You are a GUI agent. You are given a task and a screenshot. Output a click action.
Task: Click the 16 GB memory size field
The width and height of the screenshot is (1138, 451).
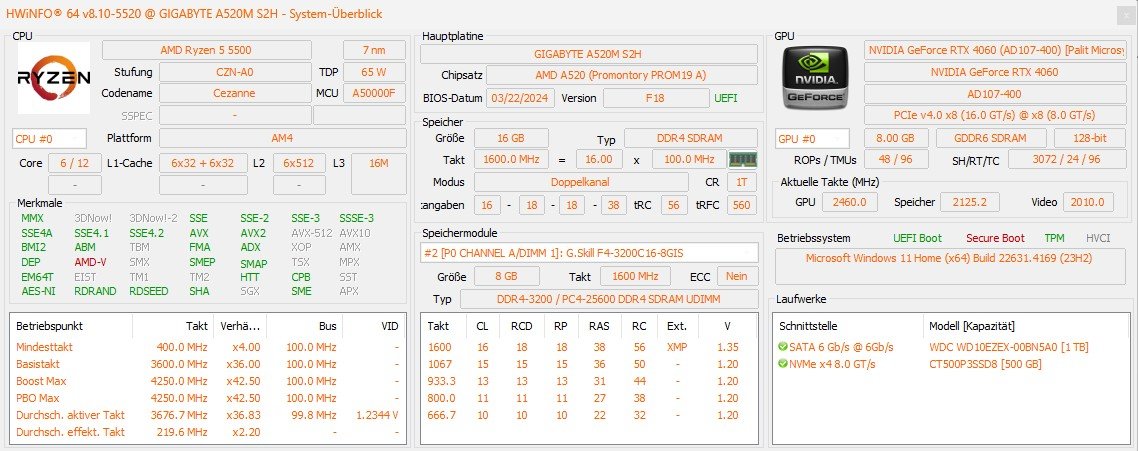click(511, 138)
